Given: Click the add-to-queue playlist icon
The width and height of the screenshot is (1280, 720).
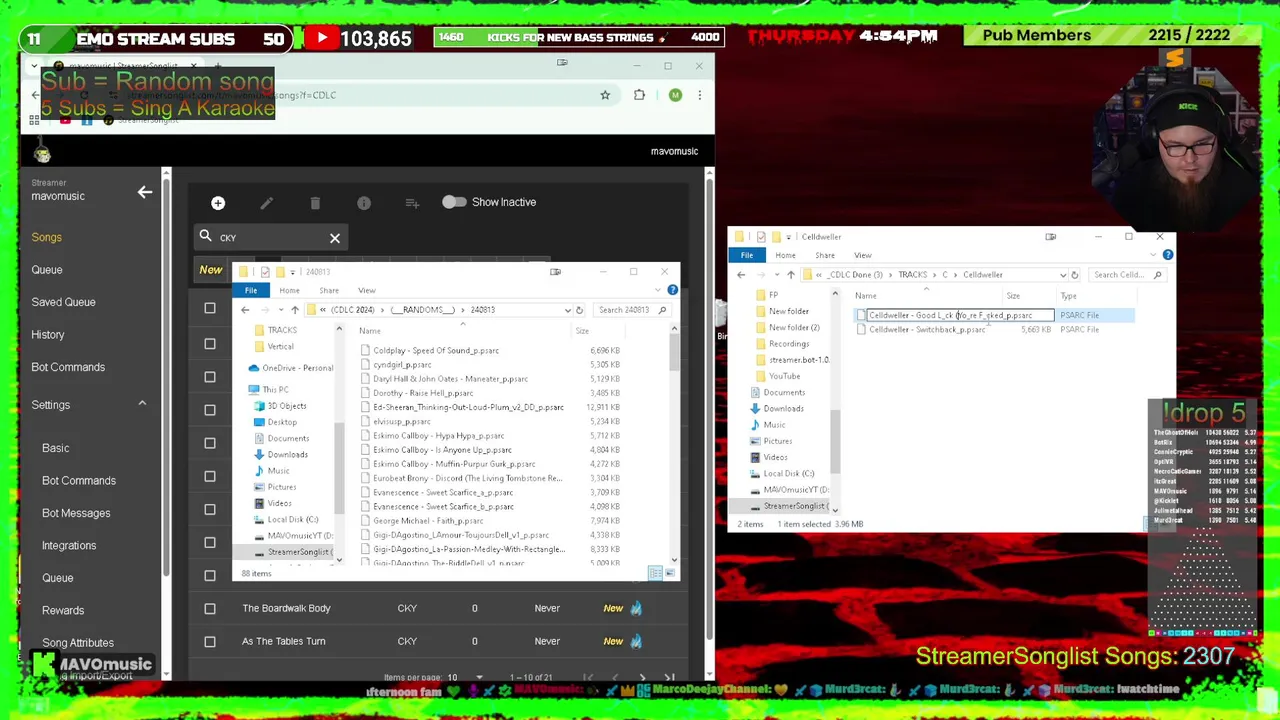Looking at the screenshot, I should [412, 203].
